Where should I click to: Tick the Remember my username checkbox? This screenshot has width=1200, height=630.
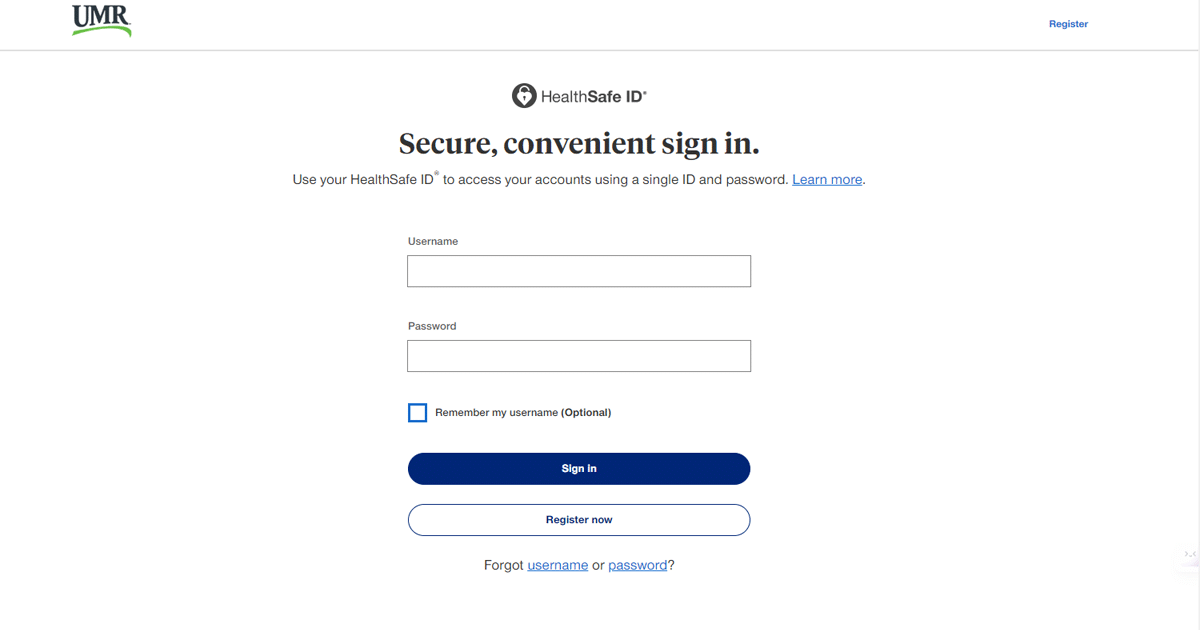[418, 413]
